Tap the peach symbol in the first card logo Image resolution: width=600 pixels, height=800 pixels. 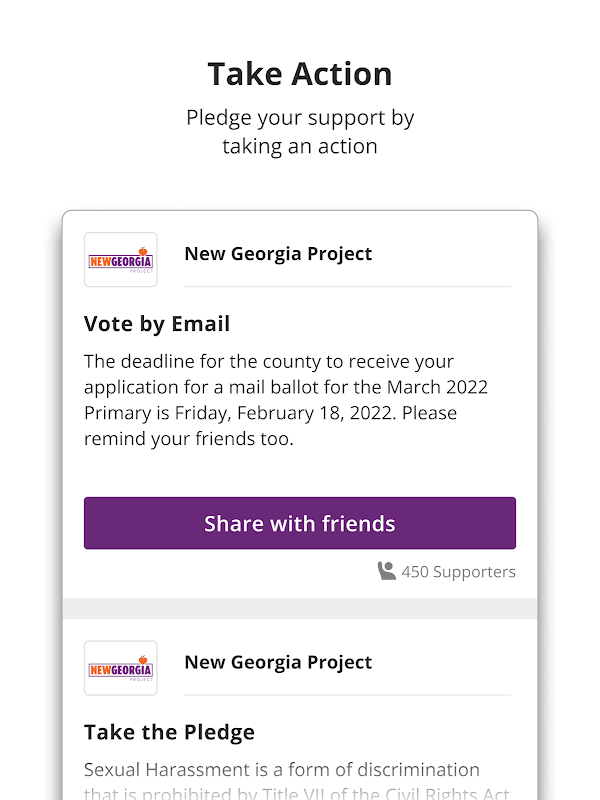(x=143, y=250)
